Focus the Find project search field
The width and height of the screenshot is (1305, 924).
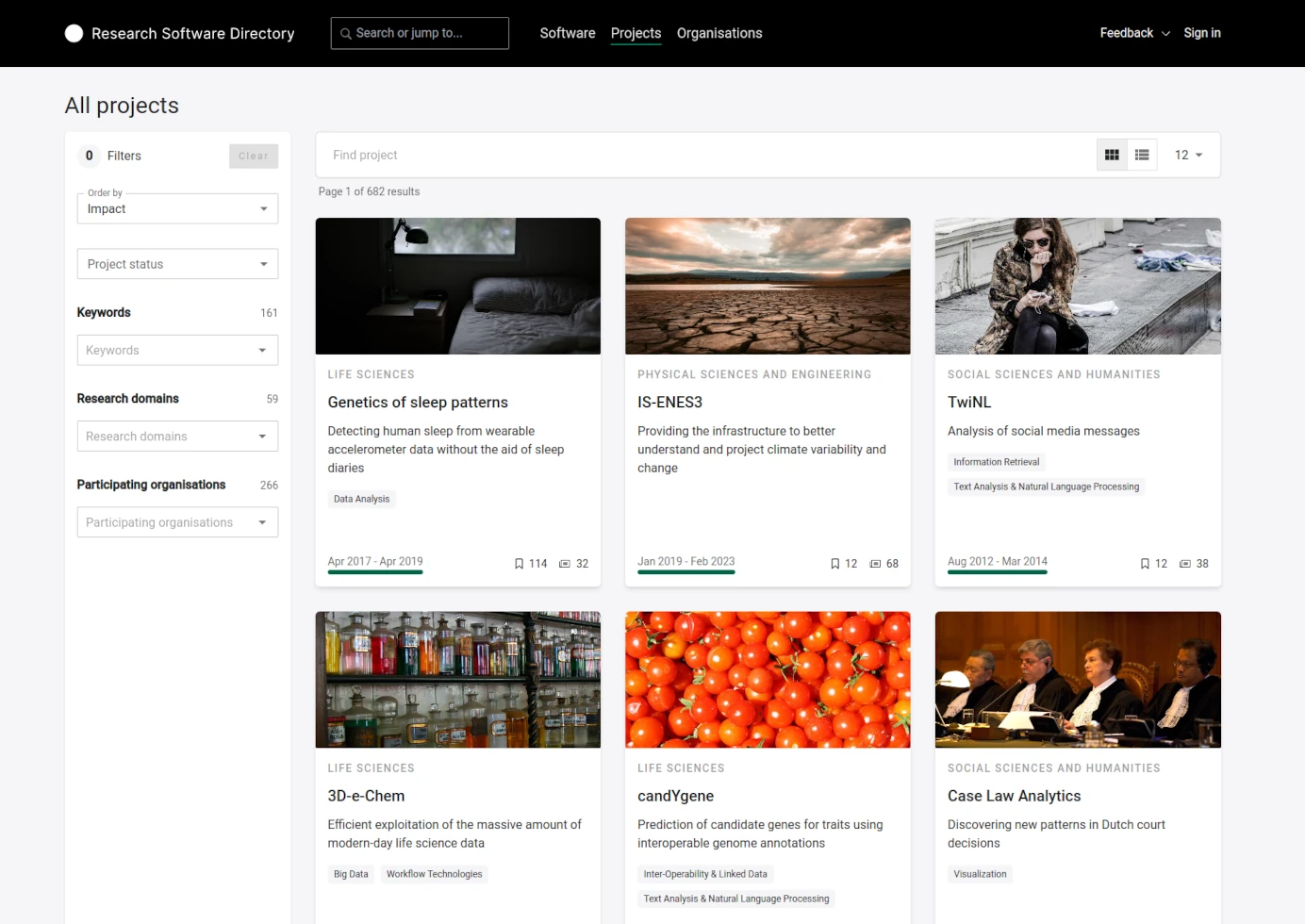[x=698, y=156]
